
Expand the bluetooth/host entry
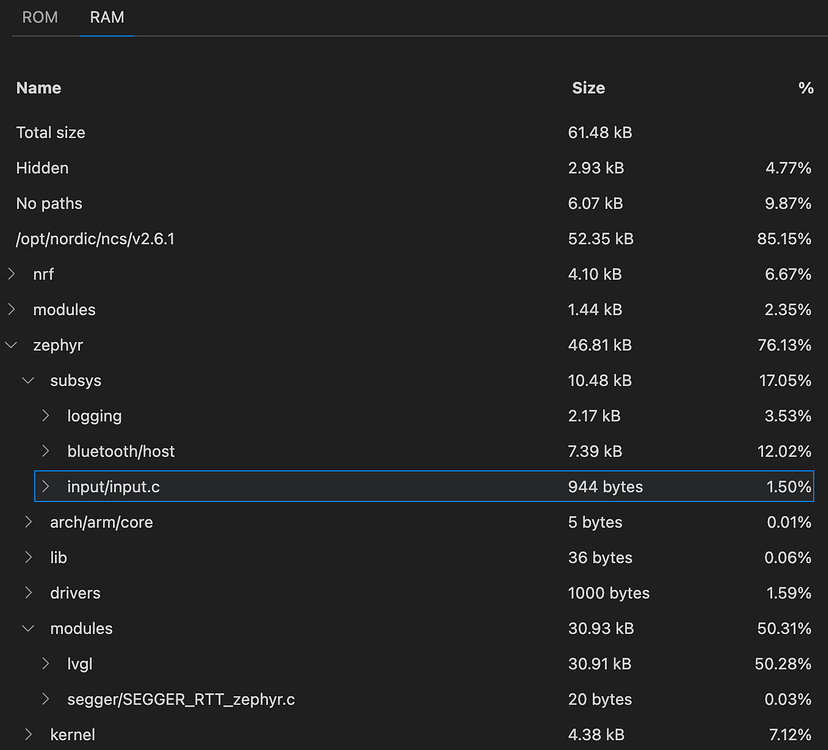tap(45, 451)
